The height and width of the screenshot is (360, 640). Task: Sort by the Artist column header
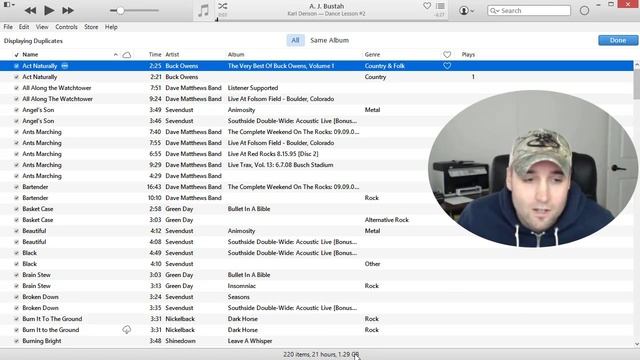172,55
